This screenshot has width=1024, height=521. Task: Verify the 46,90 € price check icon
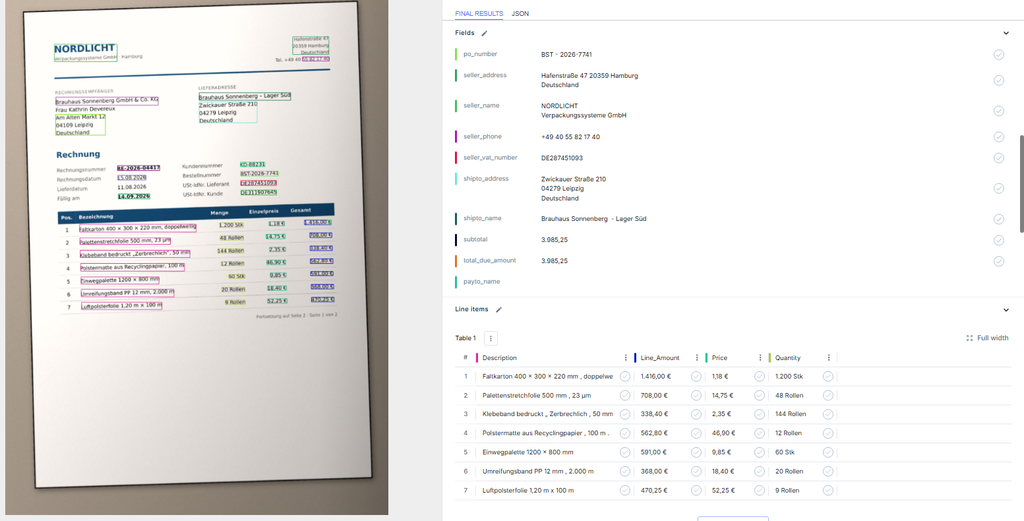pyautogui.click(x=760, y=433)
